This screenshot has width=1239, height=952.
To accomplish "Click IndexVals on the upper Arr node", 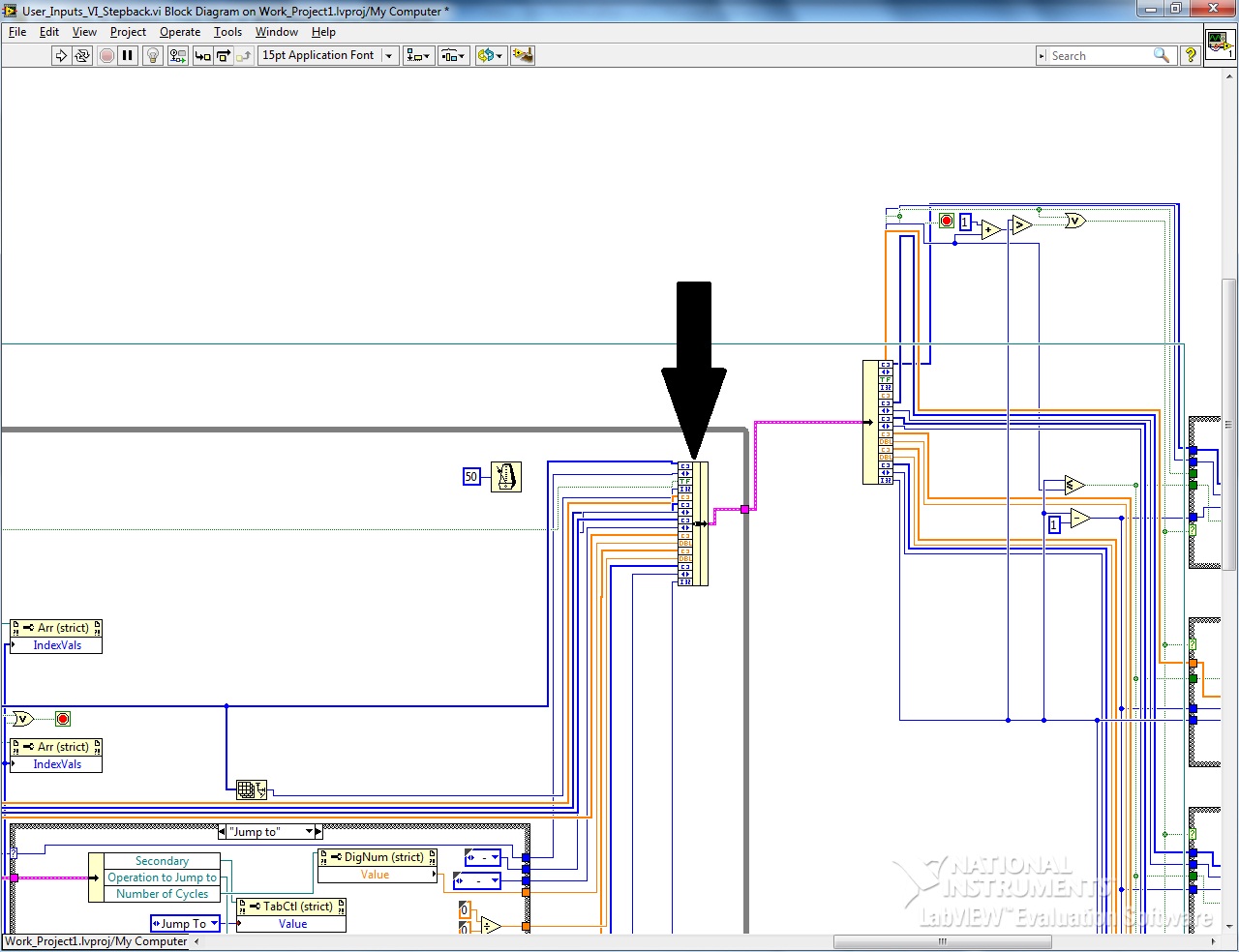I will pos(57,645).
